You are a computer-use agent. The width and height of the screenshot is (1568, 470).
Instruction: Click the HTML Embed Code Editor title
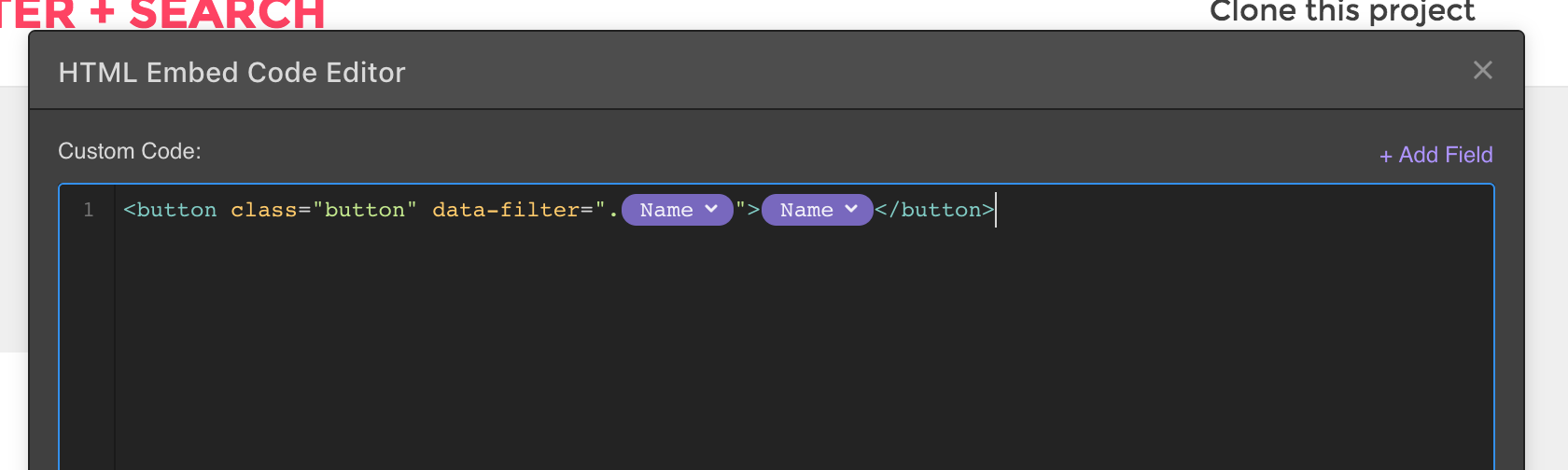point(231,73)
